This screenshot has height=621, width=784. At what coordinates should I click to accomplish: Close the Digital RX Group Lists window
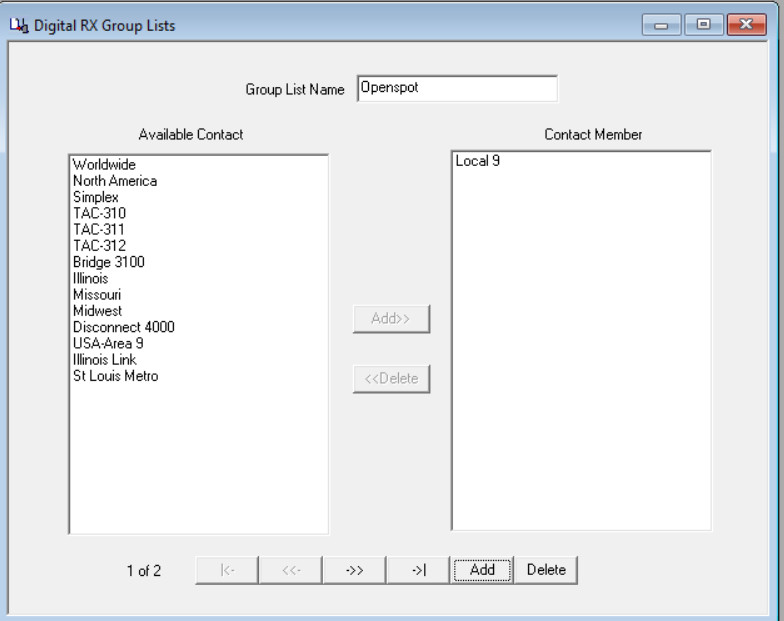tap(746, 24)
